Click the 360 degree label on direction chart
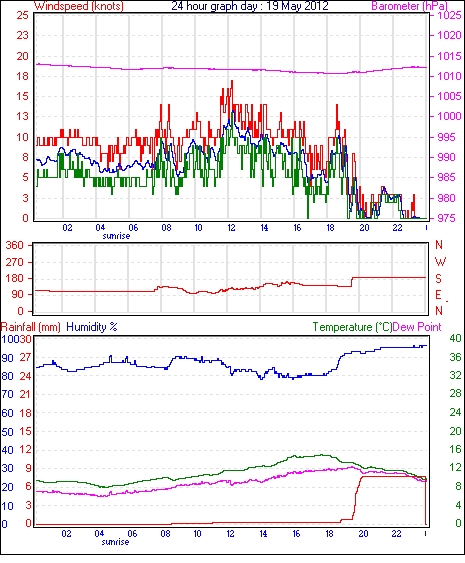The image size is (465, 563). coord(15,246)
